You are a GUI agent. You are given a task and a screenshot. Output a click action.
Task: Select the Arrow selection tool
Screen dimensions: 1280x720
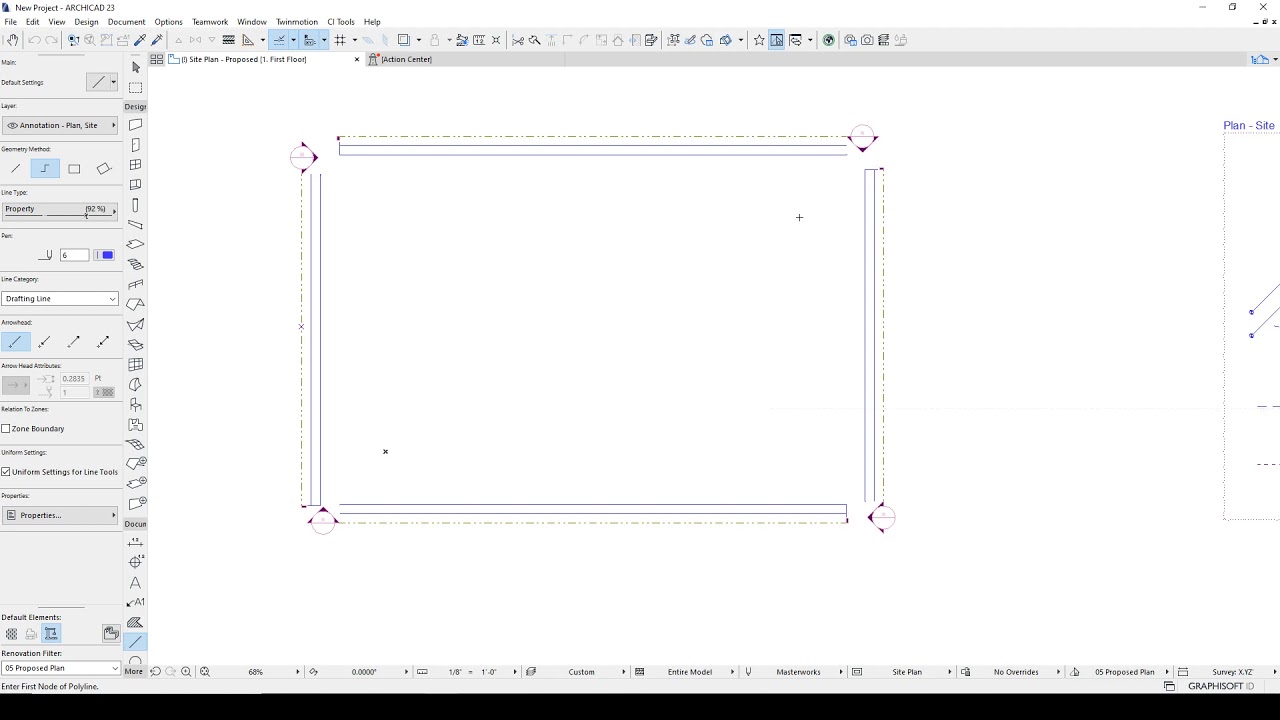pos(136,67)
